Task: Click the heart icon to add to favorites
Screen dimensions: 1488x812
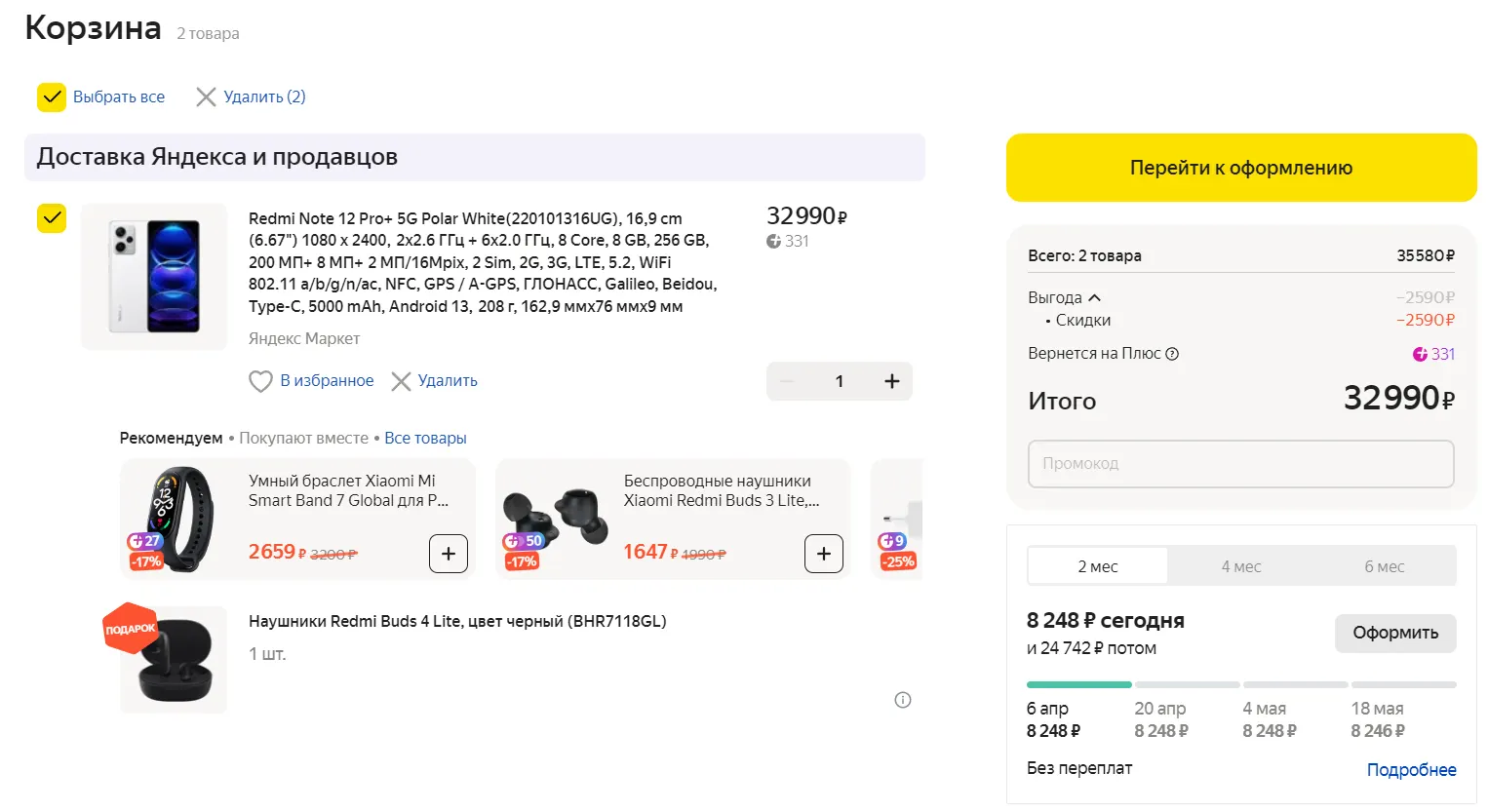Action: [260, 381]
